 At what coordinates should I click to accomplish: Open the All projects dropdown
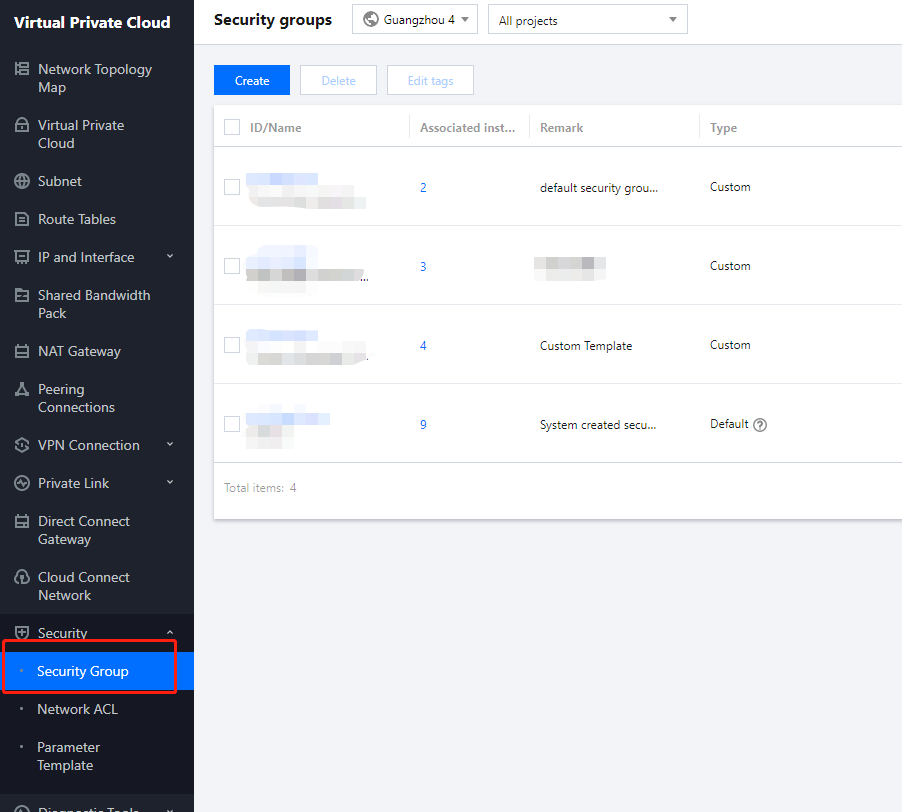[587, 20]
